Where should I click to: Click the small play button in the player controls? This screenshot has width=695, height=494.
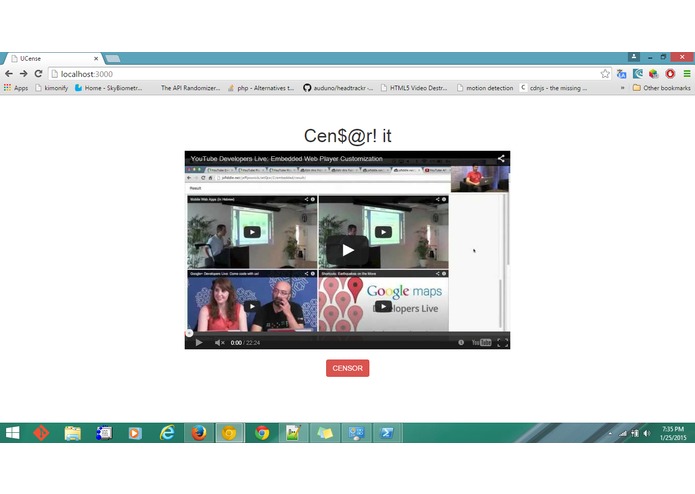(x=199, y=342)
